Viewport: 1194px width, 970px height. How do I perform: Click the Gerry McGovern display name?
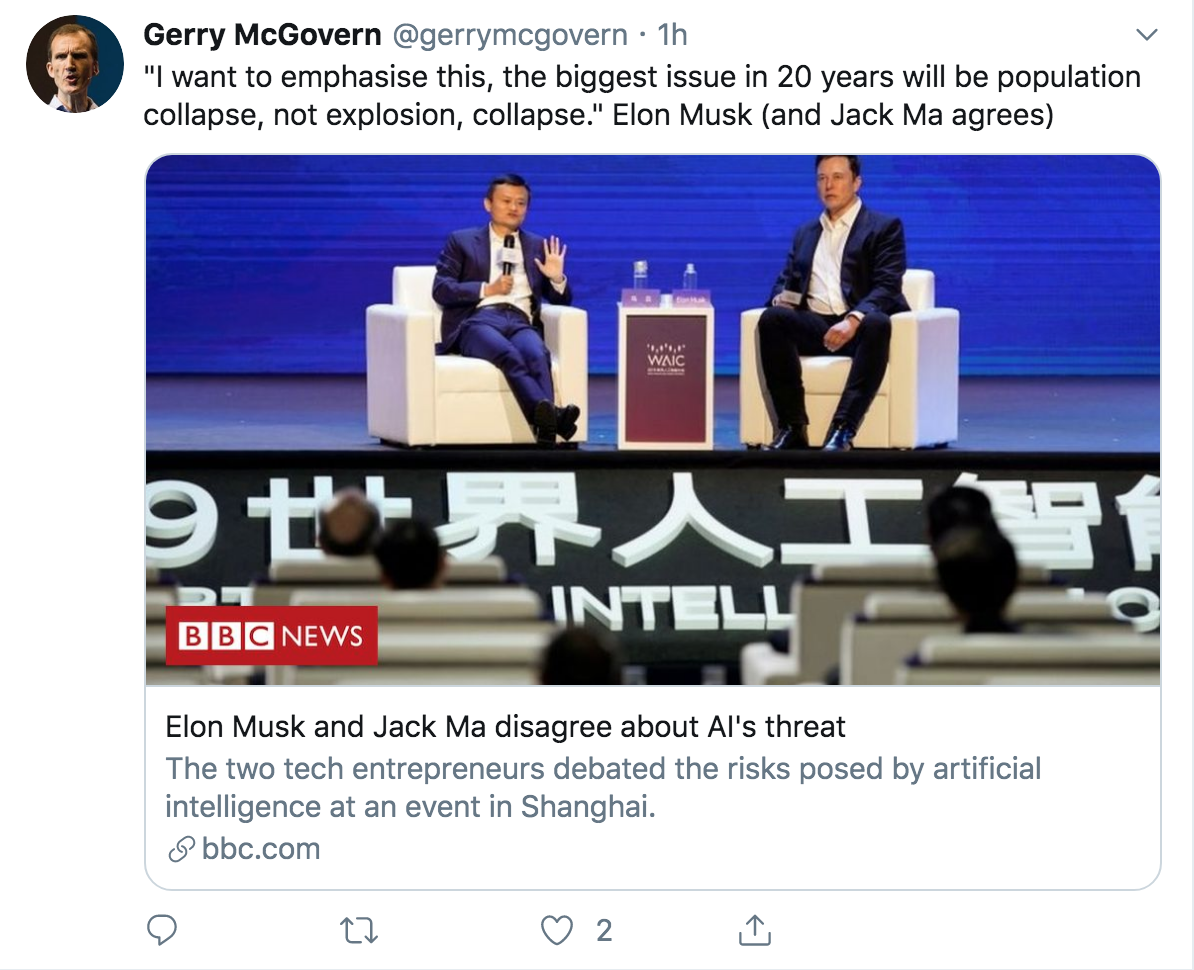tap(262, 36)
